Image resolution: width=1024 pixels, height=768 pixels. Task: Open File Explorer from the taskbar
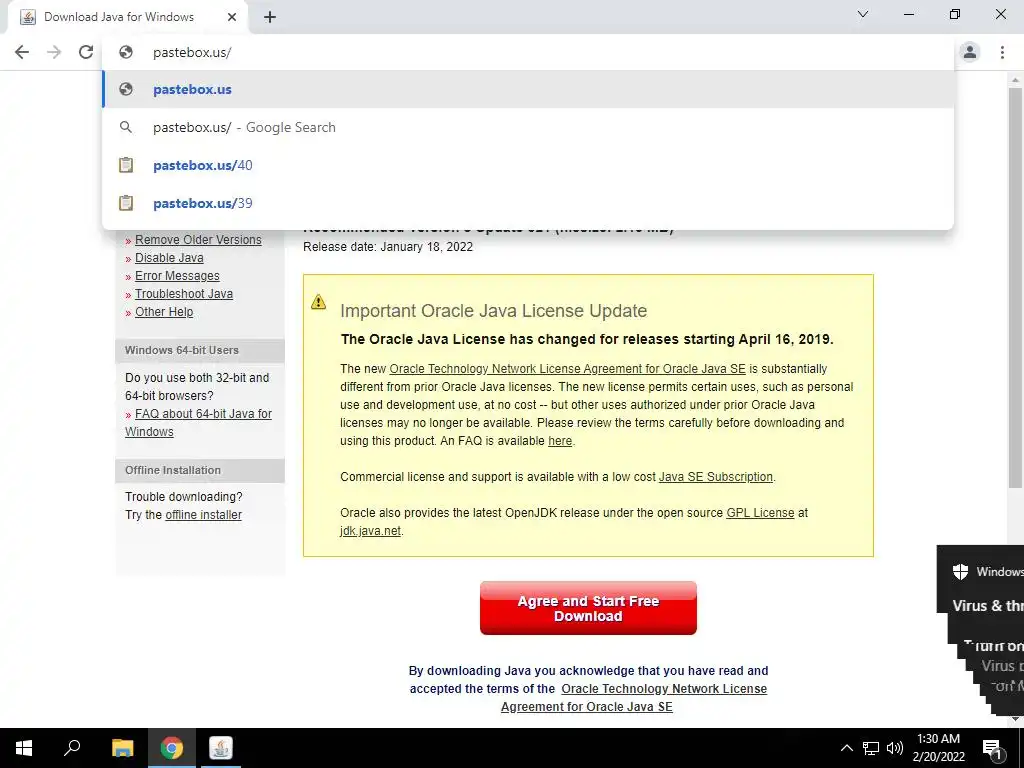122,748
